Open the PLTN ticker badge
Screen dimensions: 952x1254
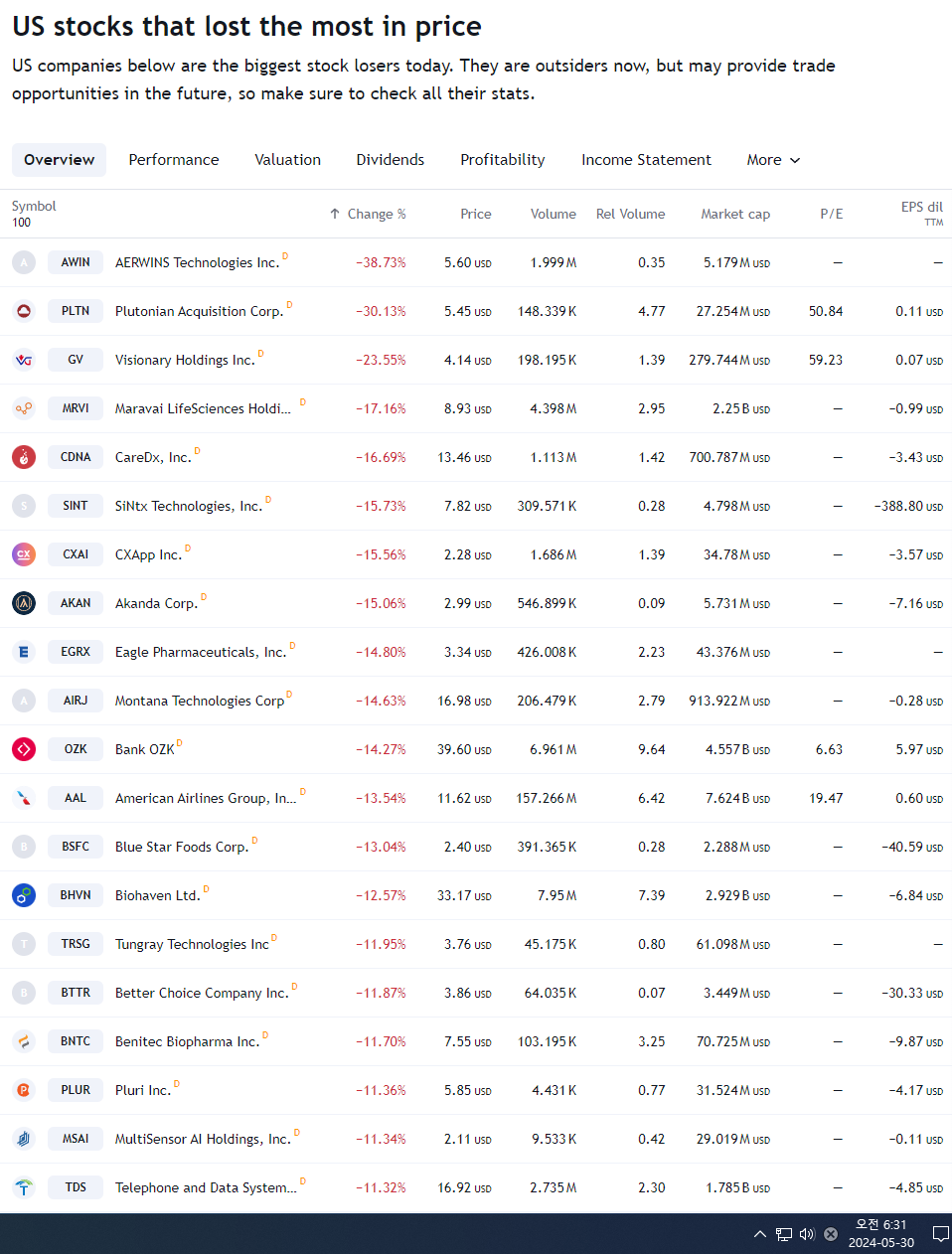[x=76, y=311]
